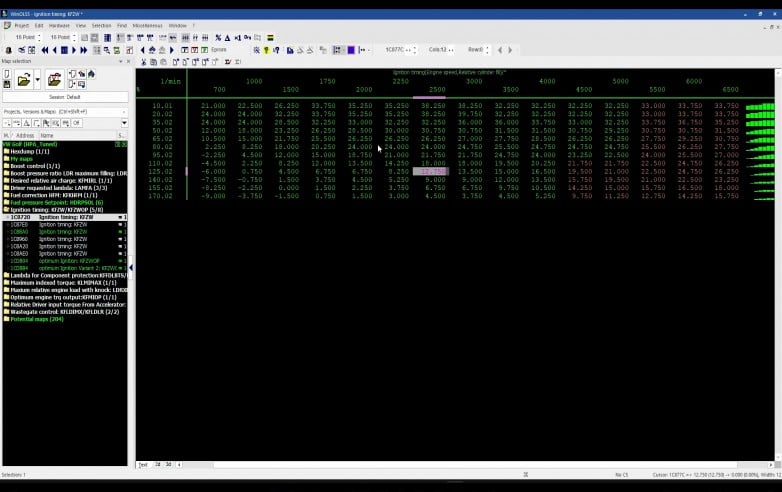Switch to the Text view tab
Screen dimensions: 782x492
(143, 464)
